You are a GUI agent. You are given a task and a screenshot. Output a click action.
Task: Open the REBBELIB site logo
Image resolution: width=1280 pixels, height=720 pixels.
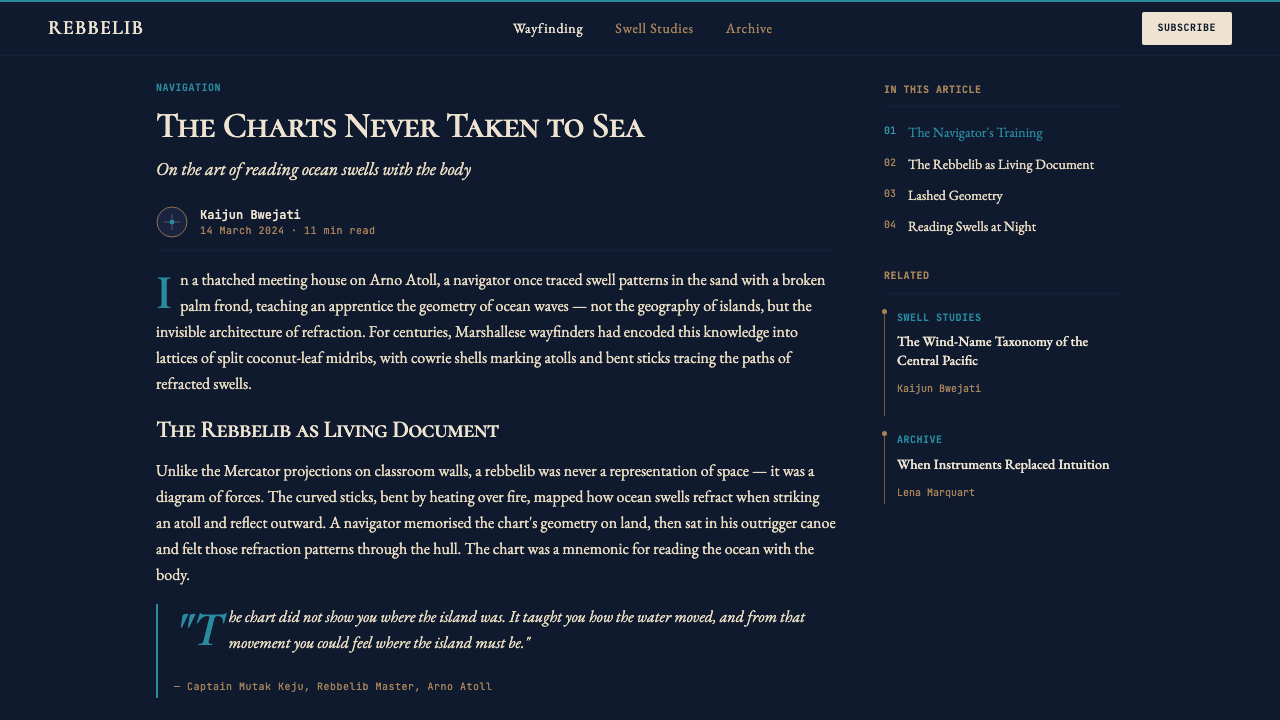pos(96,28)
